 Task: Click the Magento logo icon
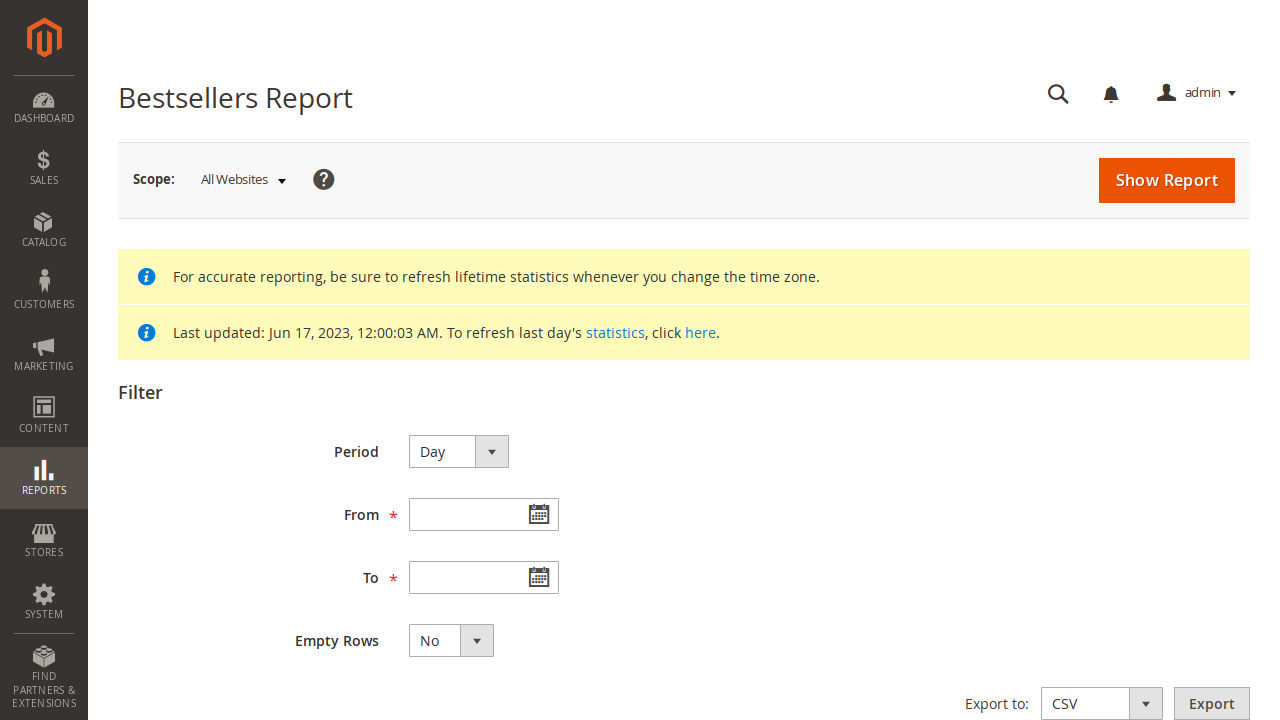[44, 38]
